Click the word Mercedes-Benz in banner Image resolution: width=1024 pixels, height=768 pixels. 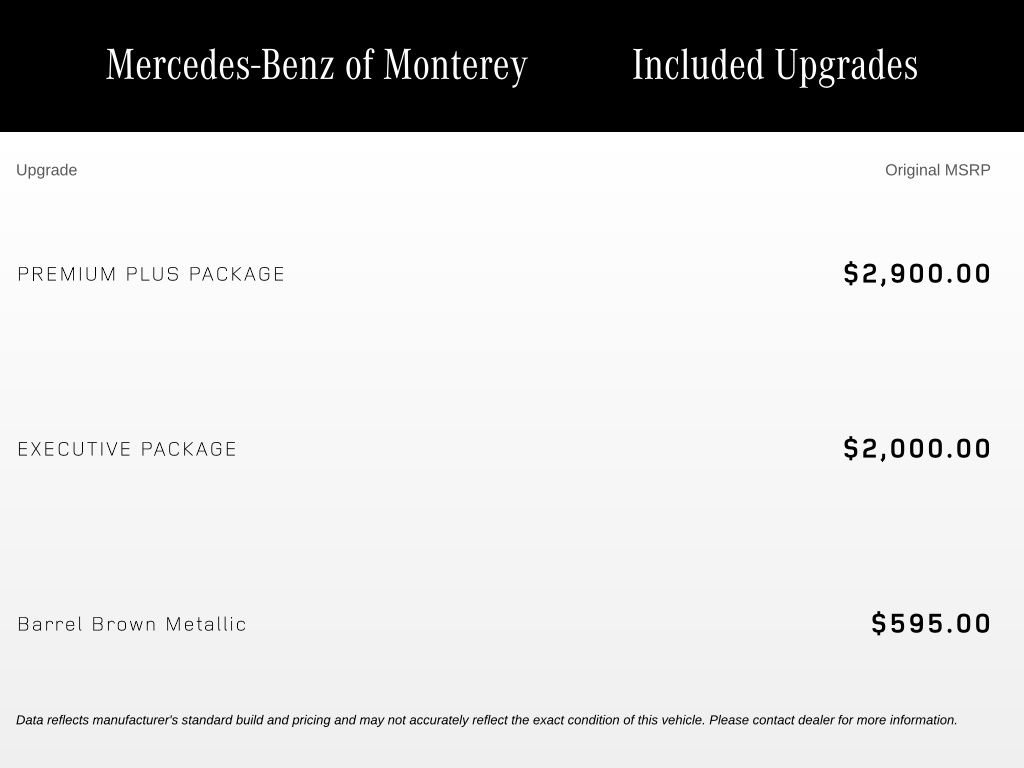point(220,65)
